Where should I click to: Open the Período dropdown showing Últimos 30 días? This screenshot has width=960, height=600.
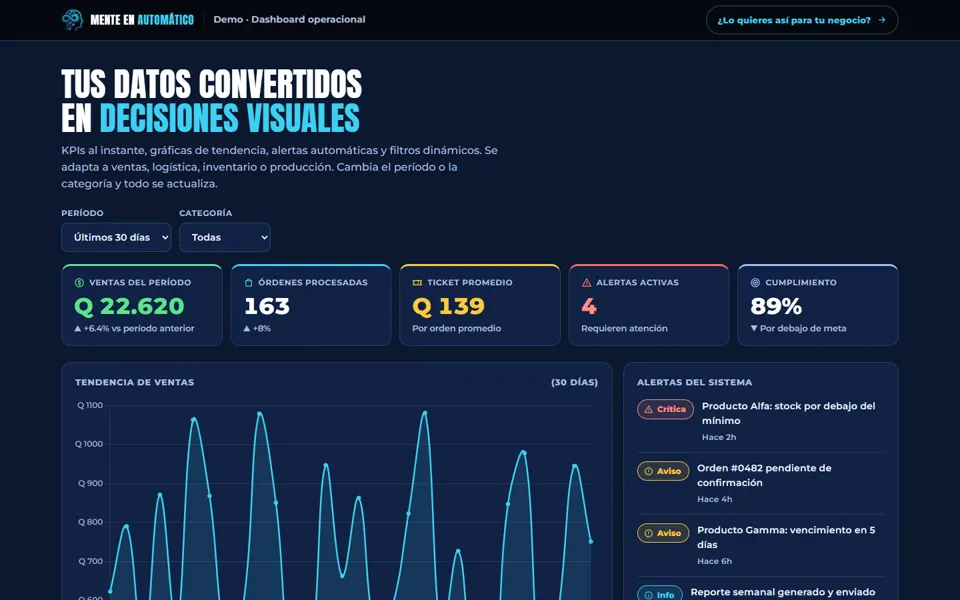116,237
